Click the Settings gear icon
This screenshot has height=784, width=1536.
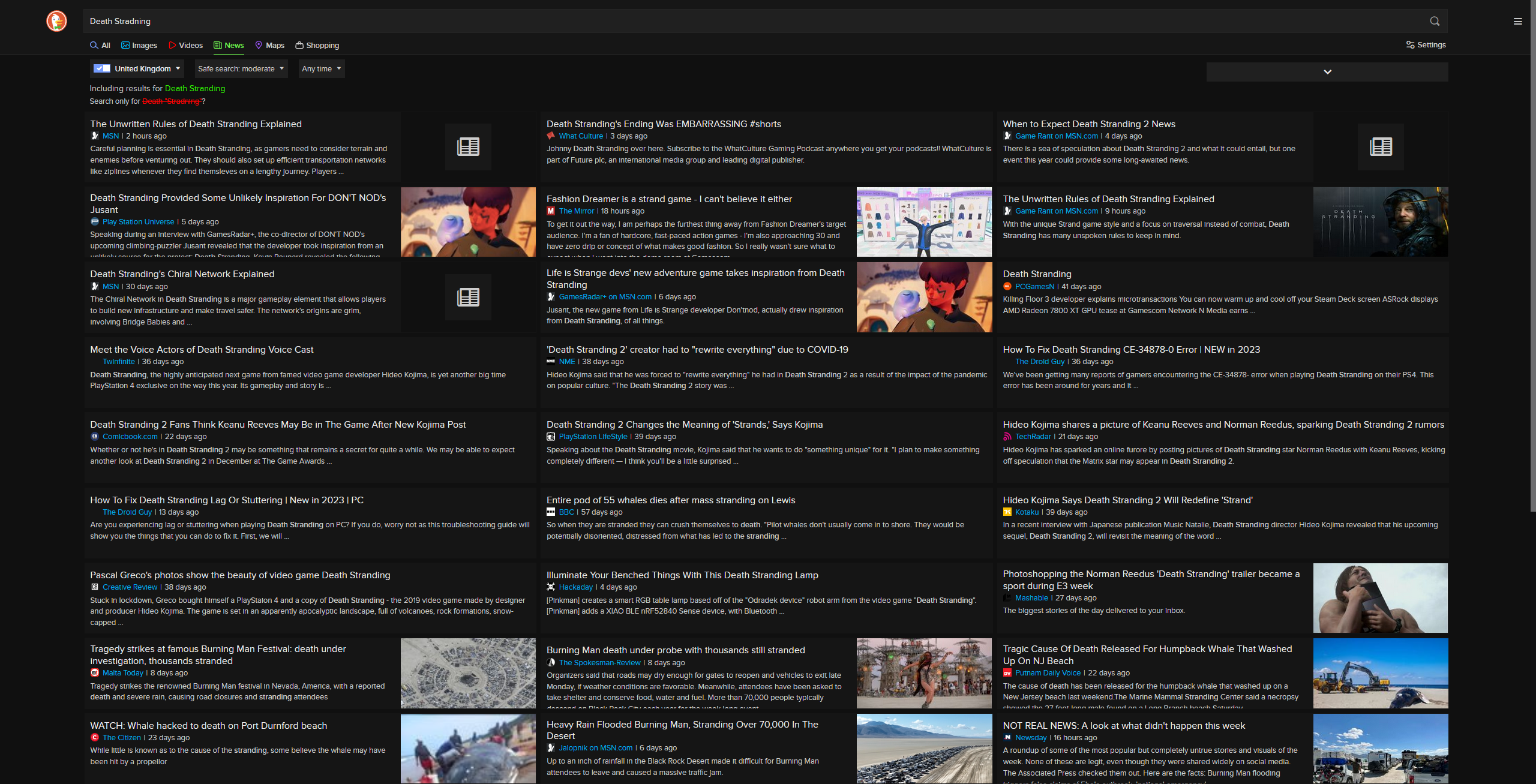pyautogui.click(x=1411, y=45)
